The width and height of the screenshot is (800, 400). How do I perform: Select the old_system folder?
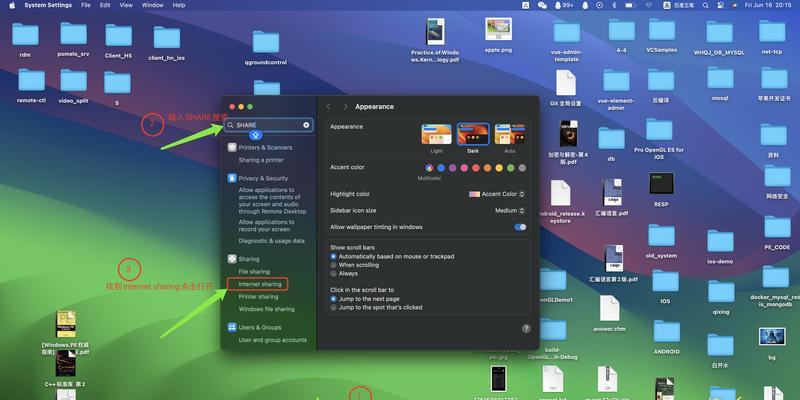(x=661, y=236)
